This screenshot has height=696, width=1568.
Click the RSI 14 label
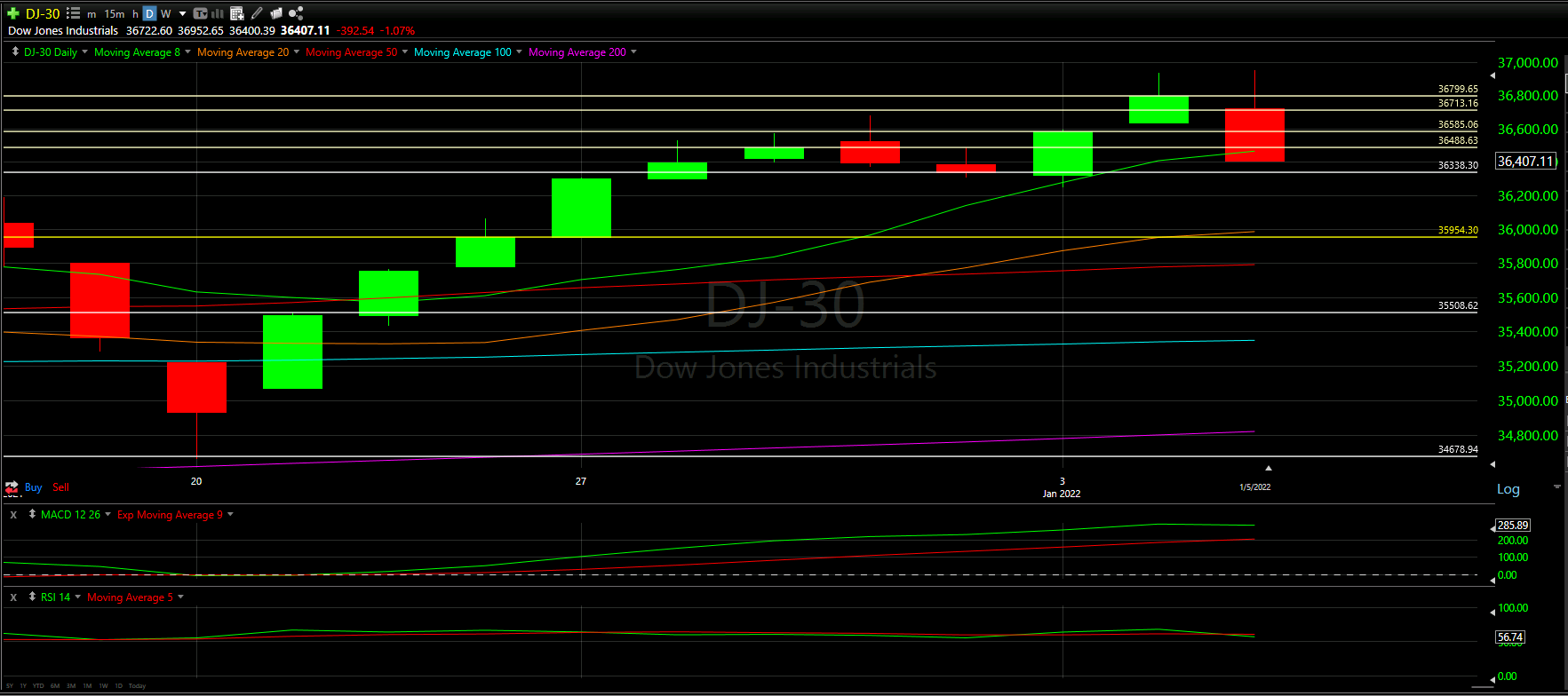tap(55, 597)
